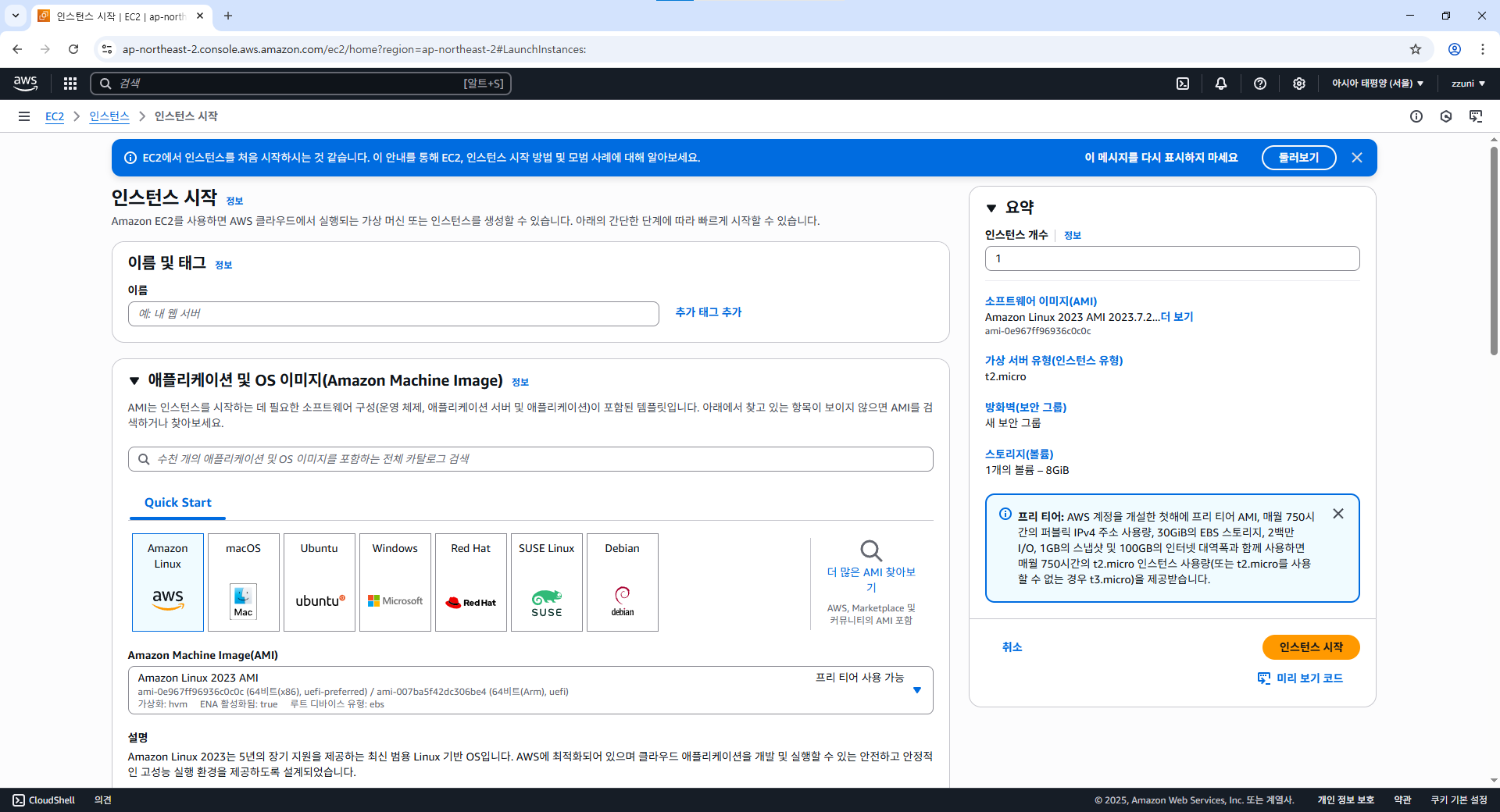Open the 스토리지(볼륨) summary link
The width and height of the screenshot is (1500, 812).
point(1019,454)
